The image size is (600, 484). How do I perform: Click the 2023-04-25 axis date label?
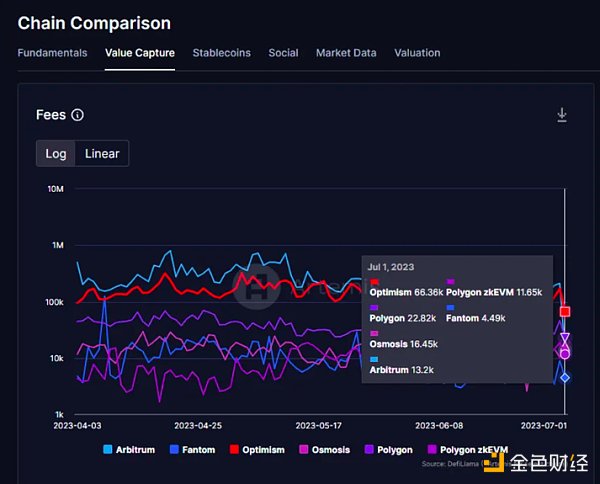point(198,425)
